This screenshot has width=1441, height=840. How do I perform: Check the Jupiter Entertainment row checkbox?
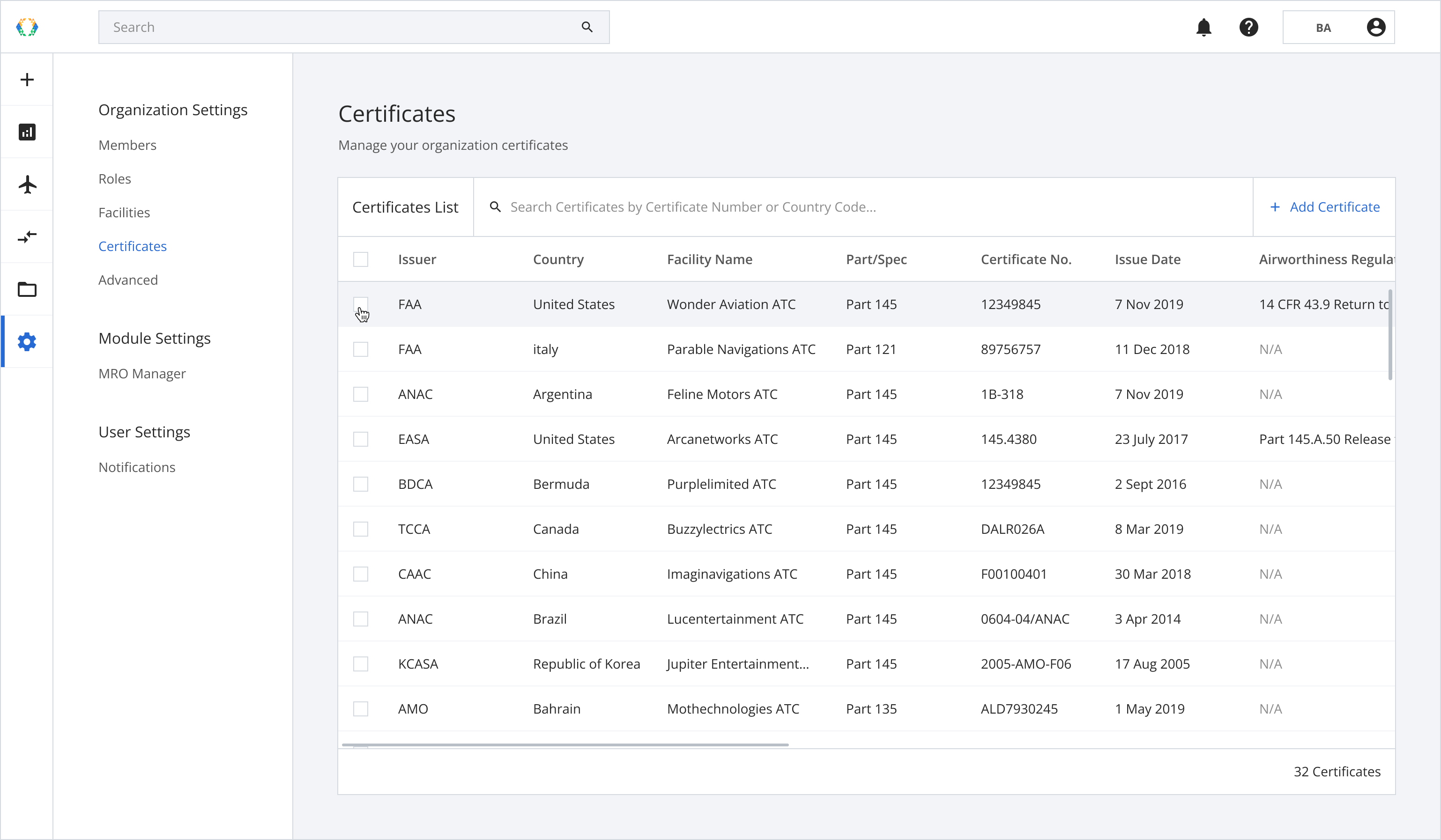pos(361,664)
